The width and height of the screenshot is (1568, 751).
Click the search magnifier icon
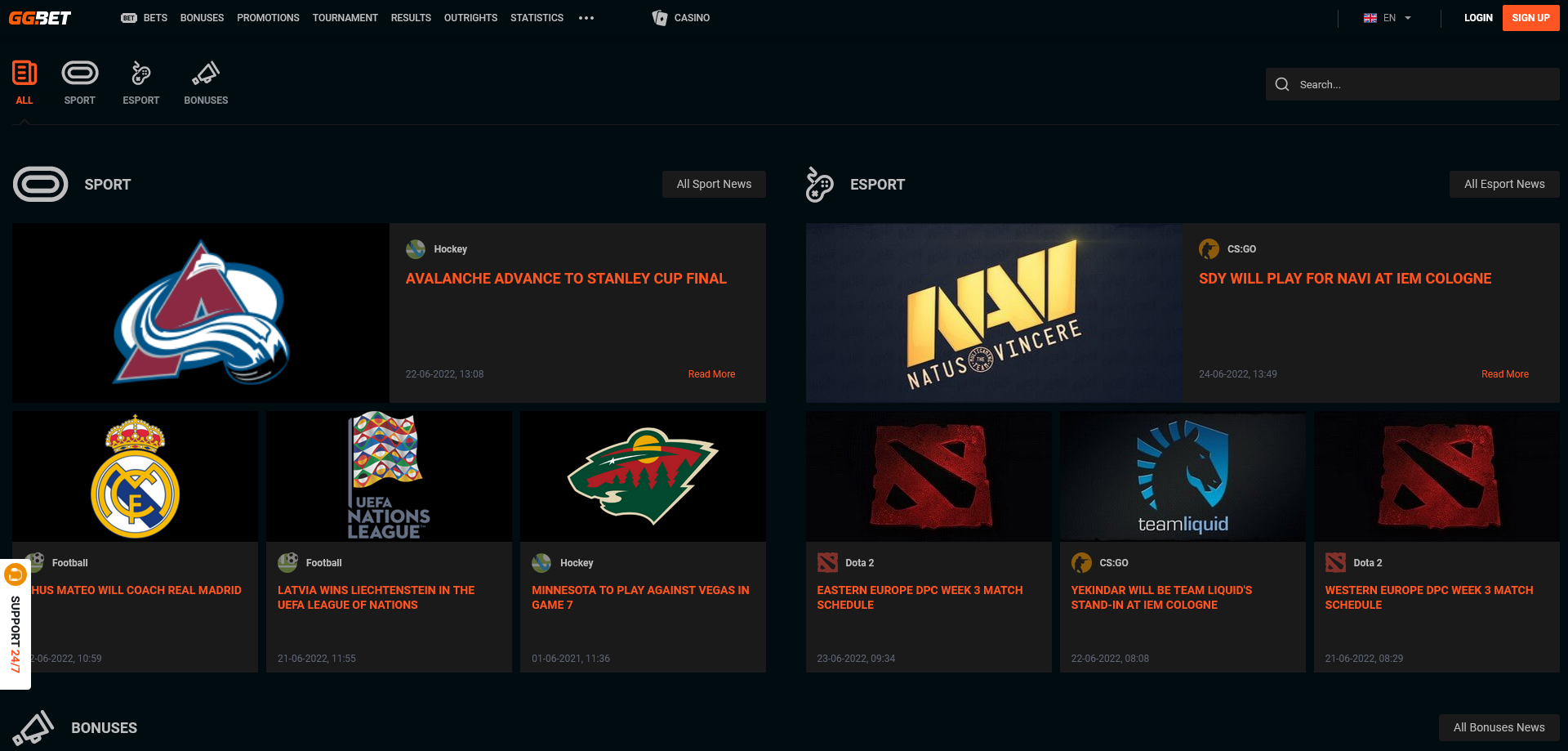(x=1282, y=84)
